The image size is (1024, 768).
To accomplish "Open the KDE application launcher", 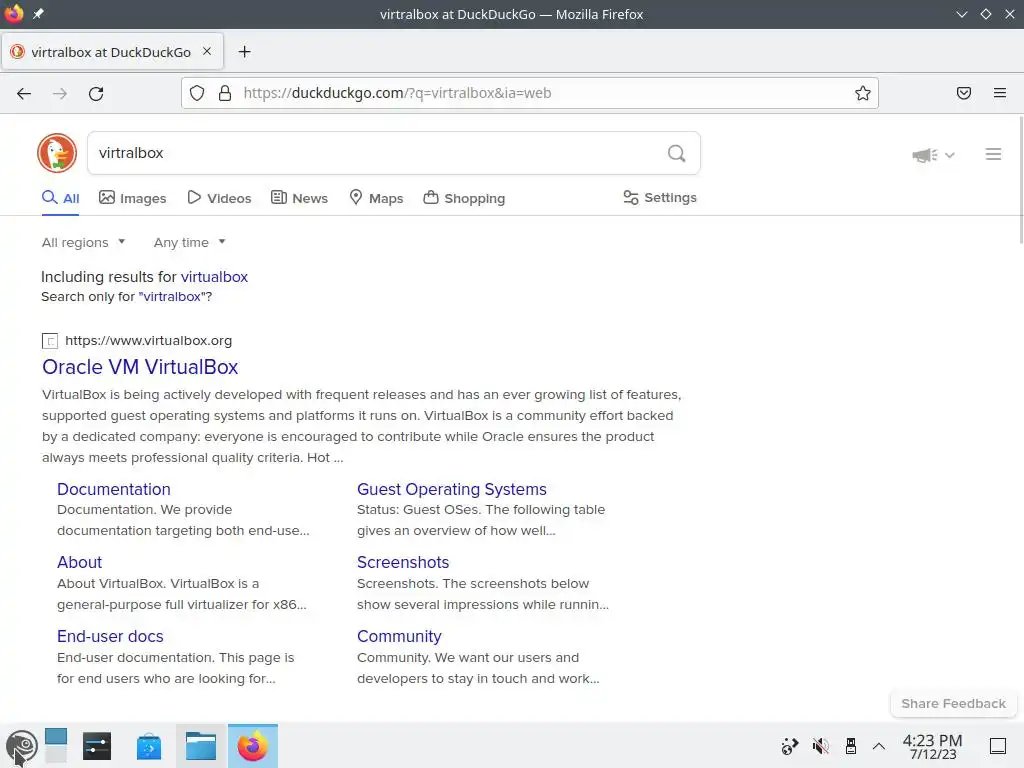I will (21, 746).
